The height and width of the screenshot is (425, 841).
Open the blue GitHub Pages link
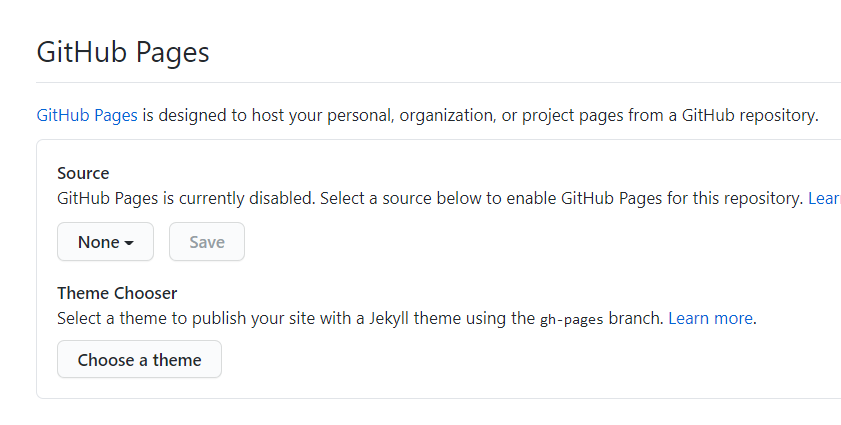[x=87, y=115]
